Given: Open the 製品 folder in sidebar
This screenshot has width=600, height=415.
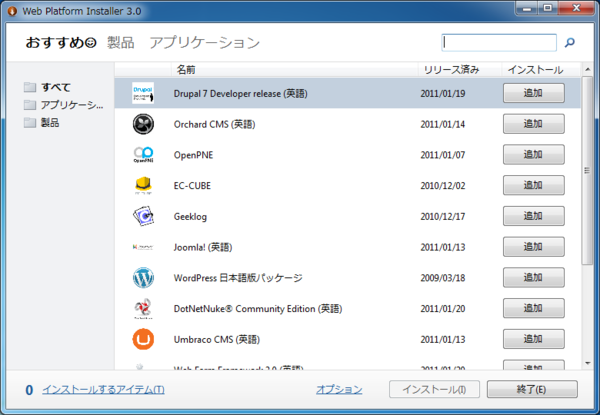Looking at the screenshot, I should (x=41, y=122).
